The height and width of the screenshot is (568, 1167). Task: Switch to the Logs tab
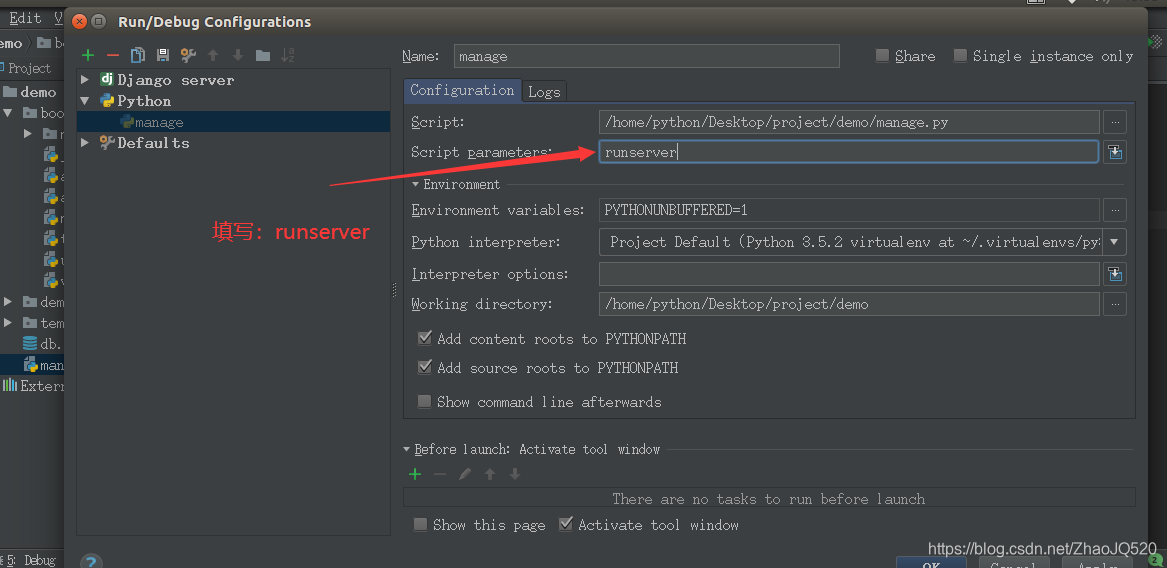pyautogui.click(x=544, y=92)
